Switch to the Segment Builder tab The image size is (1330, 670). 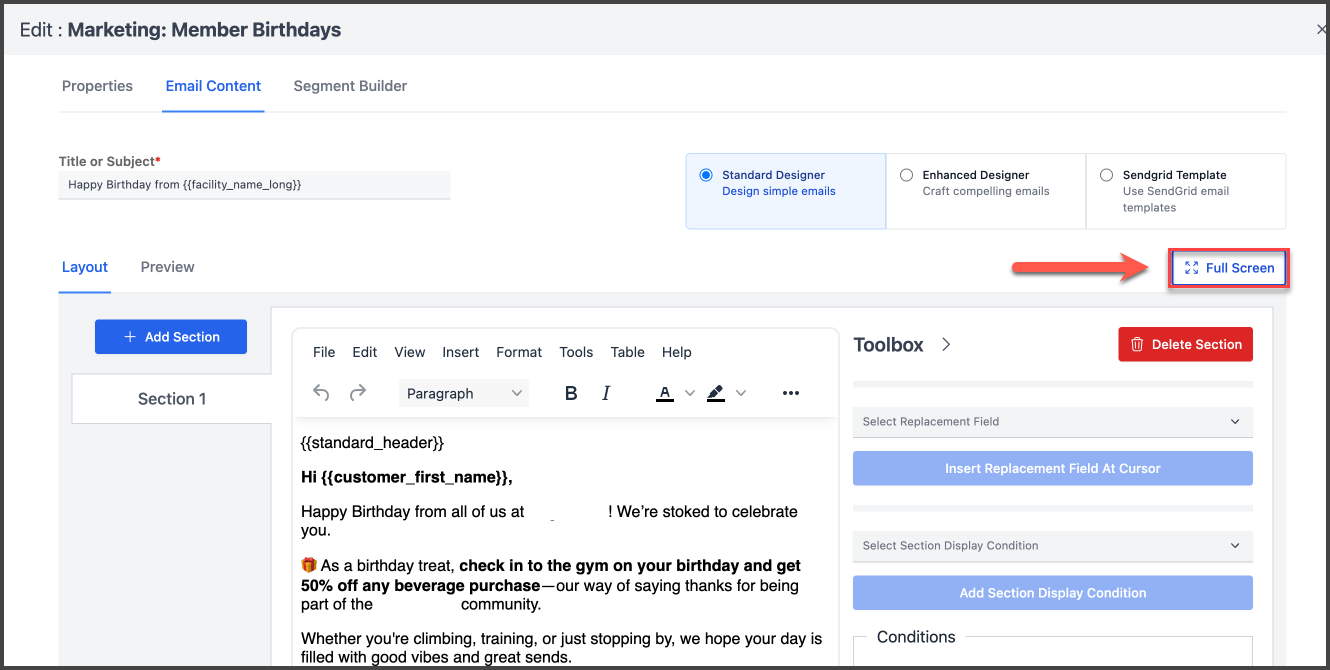(x=350, y=86)
